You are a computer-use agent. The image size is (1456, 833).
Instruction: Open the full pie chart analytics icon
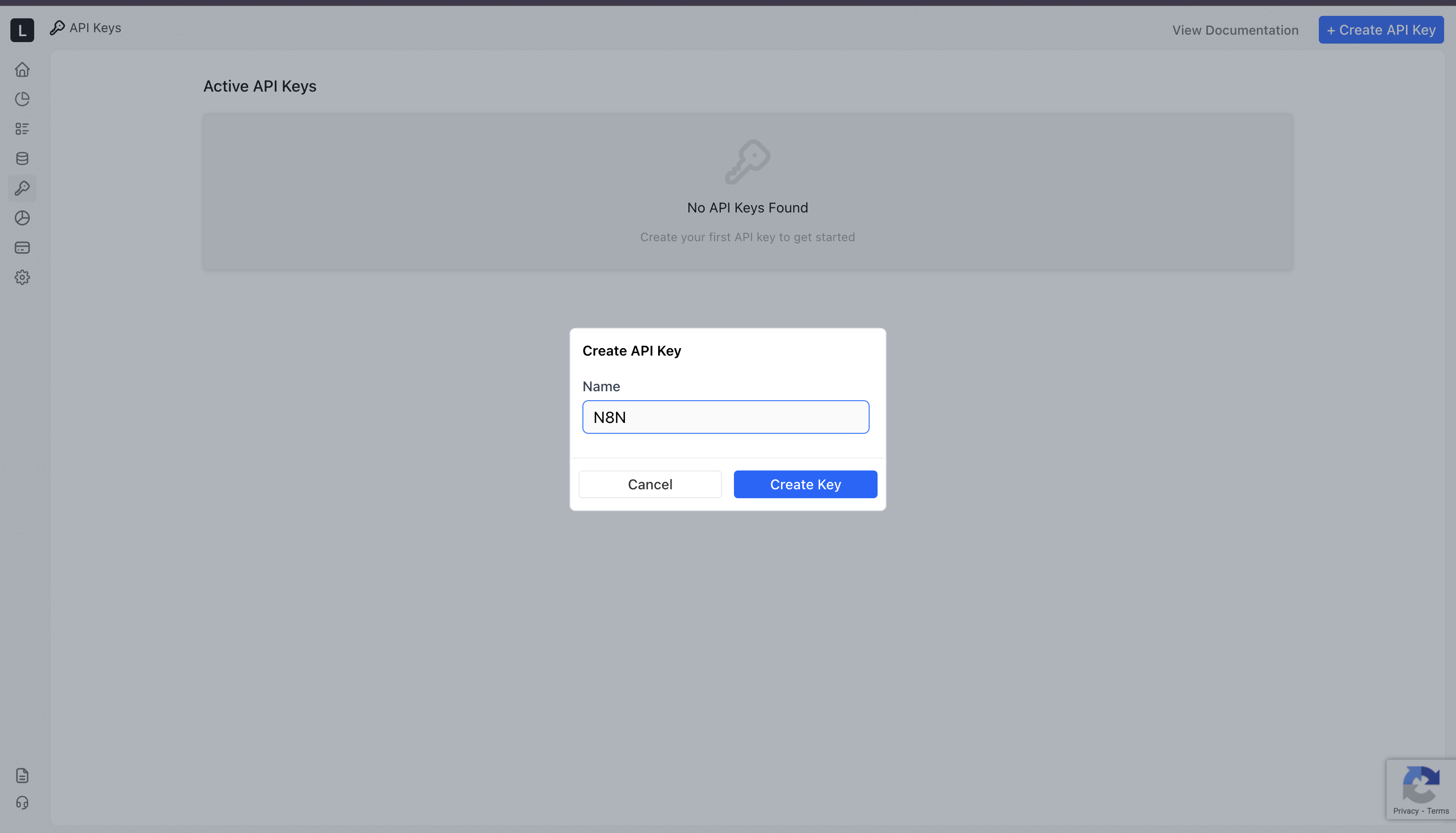click(22, 218)
